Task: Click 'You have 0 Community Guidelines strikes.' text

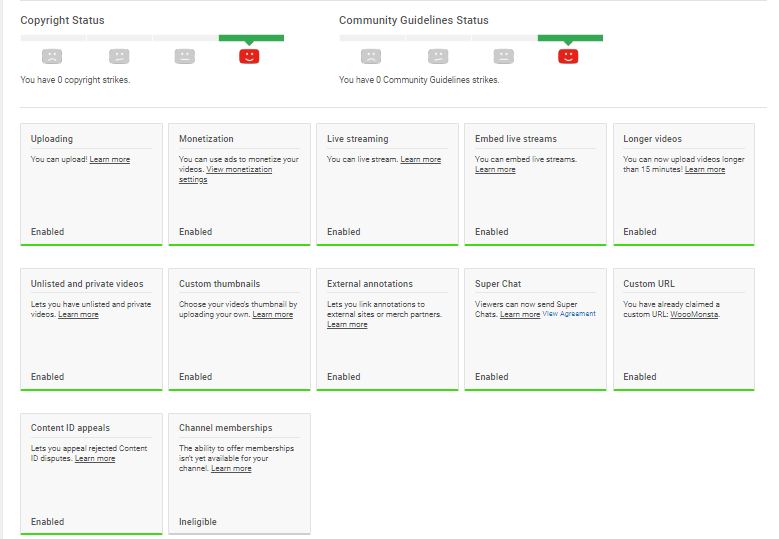Action: [x=419, y=79]
